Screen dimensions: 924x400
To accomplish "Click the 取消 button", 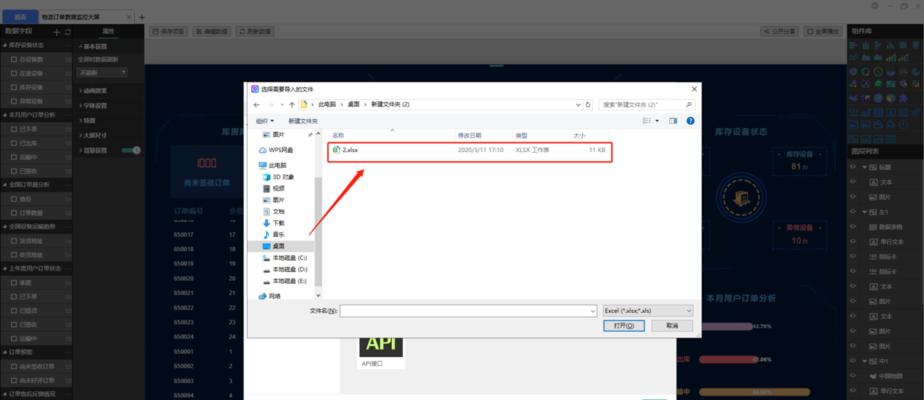I will click(x=672, y=326).
